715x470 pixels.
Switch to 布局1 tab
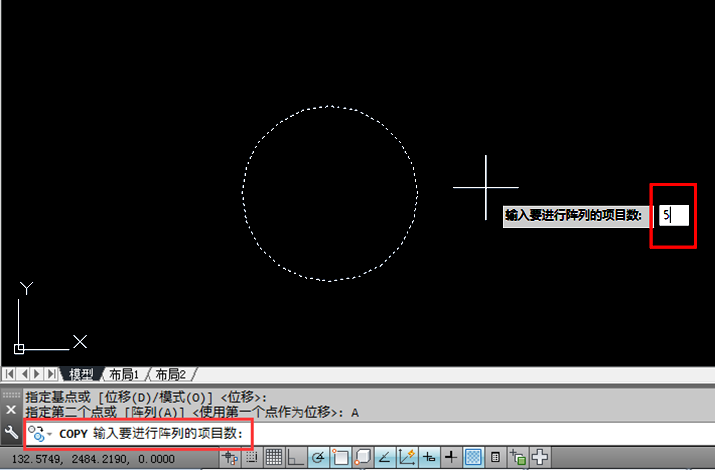[x=124, y=375]
